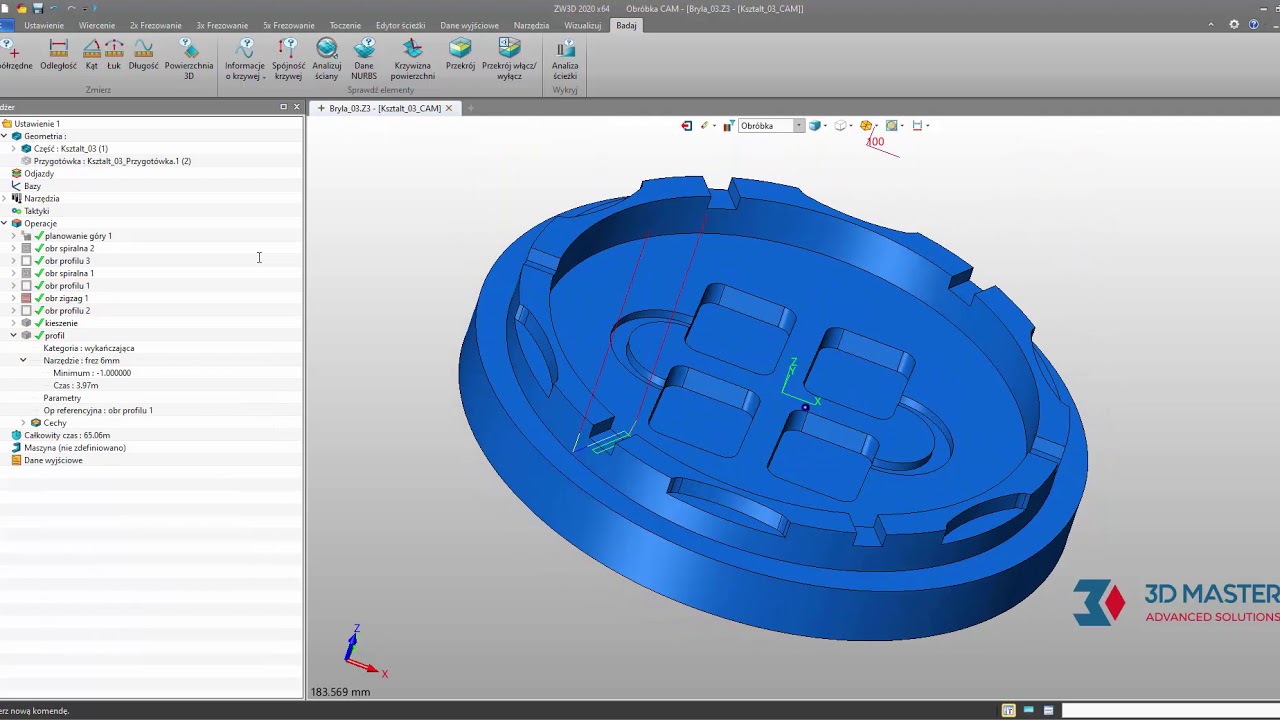Screen dimensions: 1280x720
Task: Close the Bryla_03.Z3 document tab
Action: [x=449, y=108]
